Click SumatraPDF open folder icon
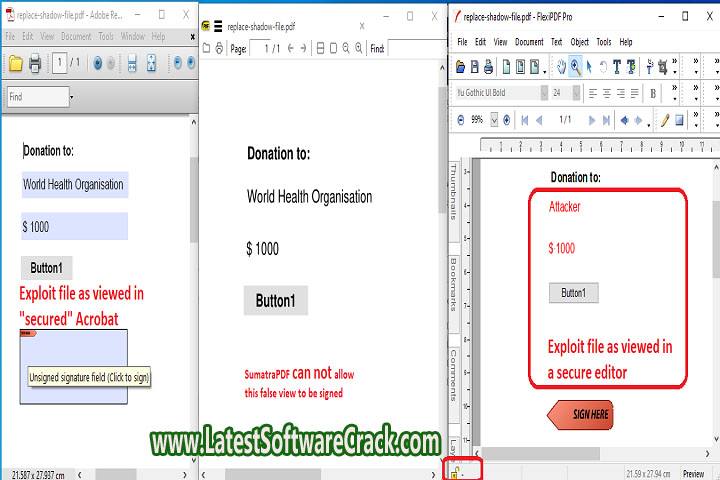The width and height of the screenshot is (720, 480). (207, 48)
